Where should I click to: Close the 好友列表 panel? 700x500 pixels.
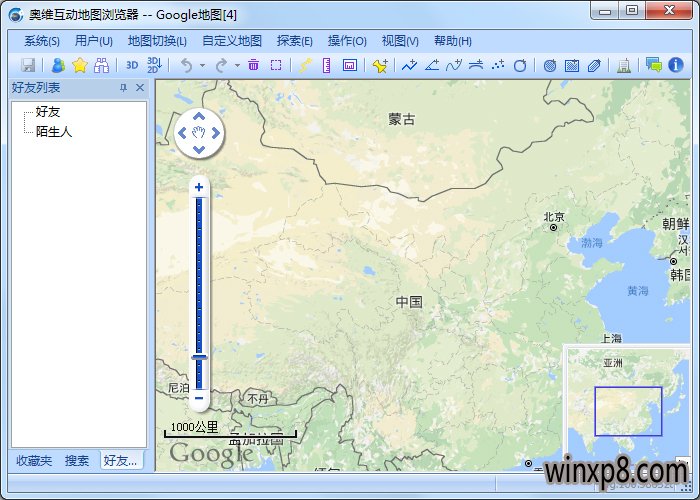click(x=140, y=88)
